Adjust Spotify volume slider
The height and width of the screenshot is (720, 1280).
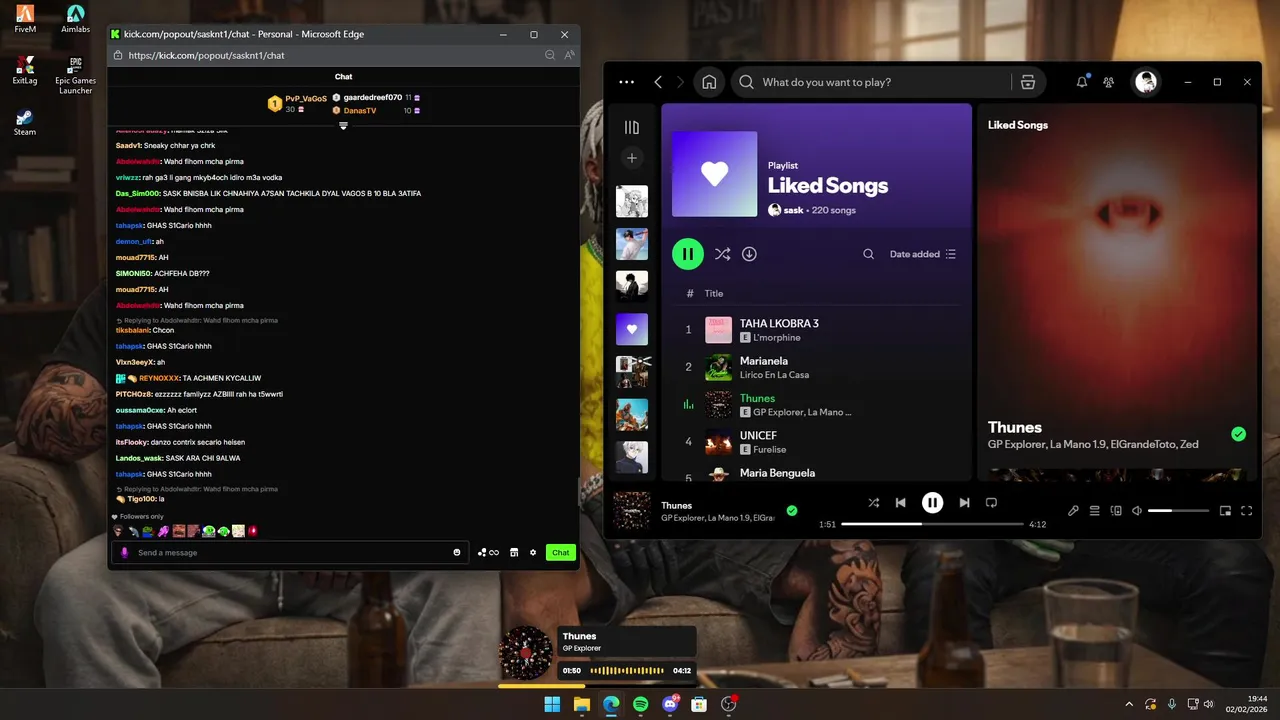click(x=1178, y=511)
